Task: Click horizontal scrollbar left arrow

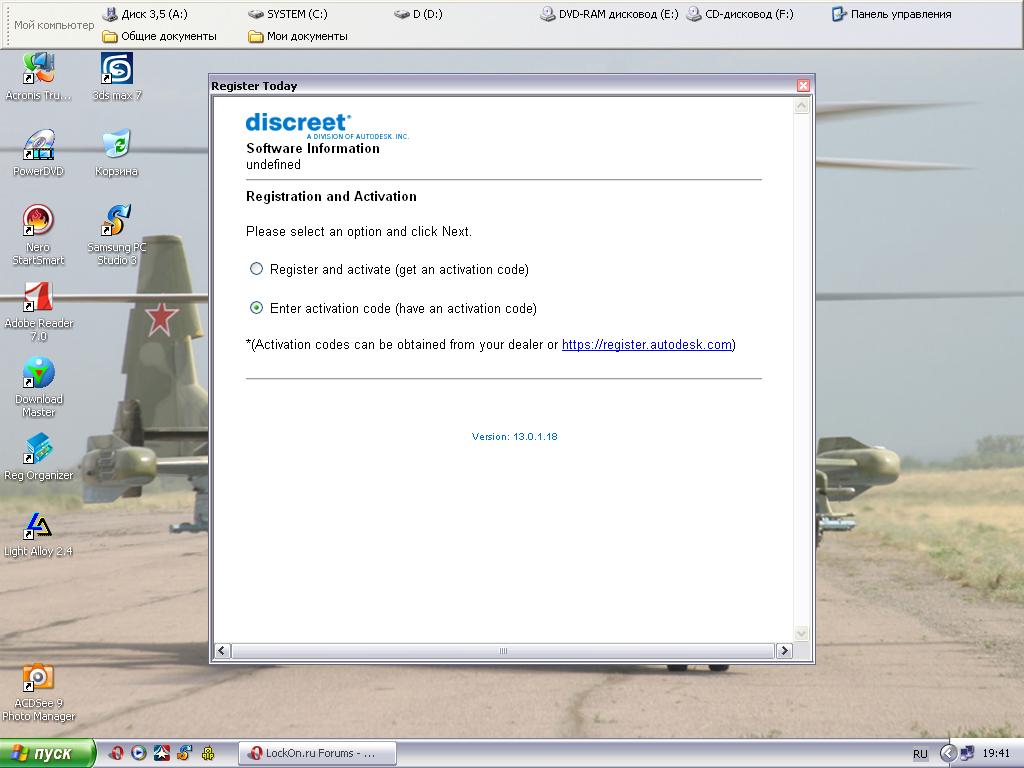Action: (x=222, y=650)
